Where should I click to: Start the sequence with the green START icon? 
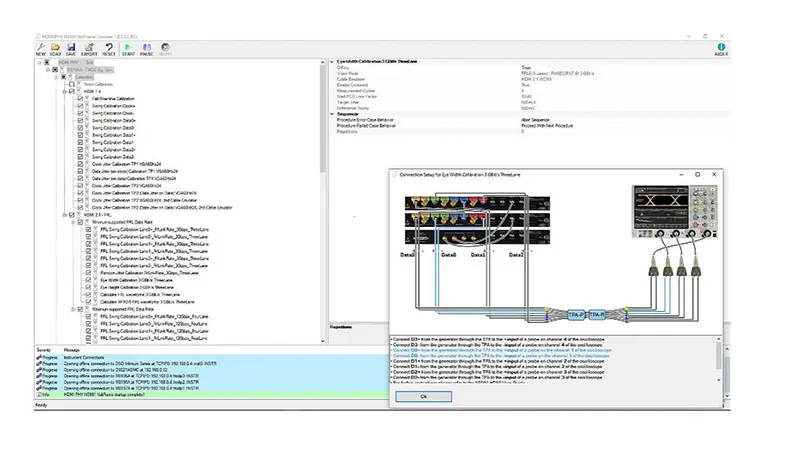128,47
